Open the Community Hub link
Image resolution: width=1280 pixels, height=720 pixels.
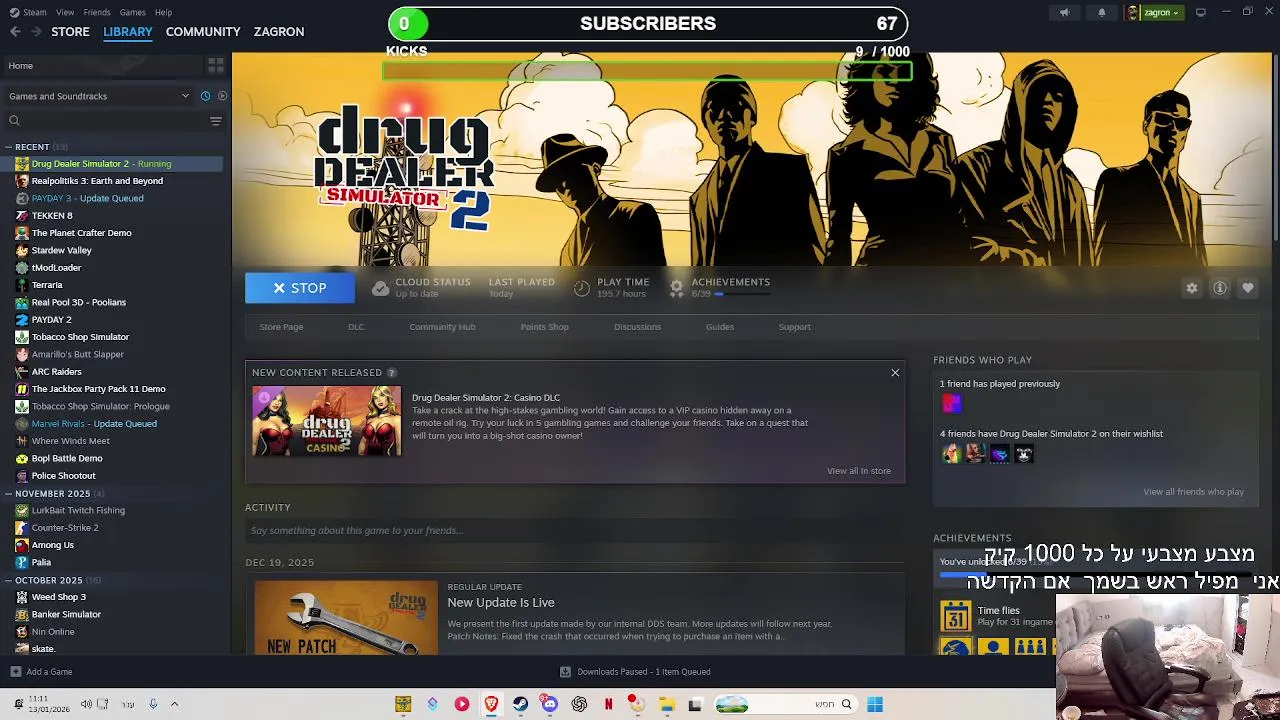(x=442, y=327)
